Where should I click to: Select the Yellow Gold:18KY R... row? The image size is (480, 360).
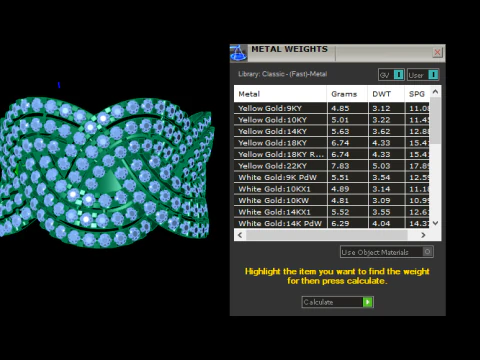tap(331, 154)
